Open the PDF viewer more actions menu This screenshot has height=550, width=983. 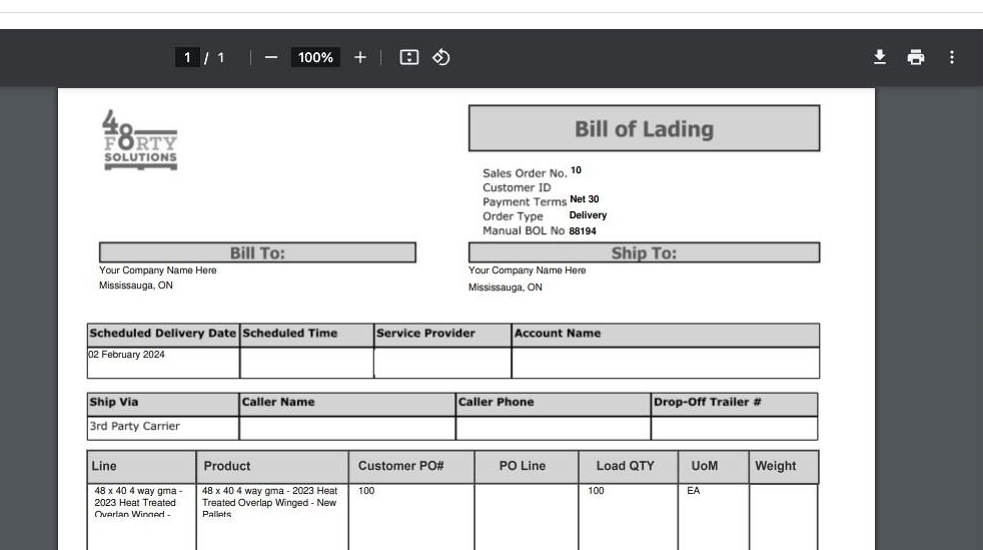pyautogui.click(x=952, y=57)
